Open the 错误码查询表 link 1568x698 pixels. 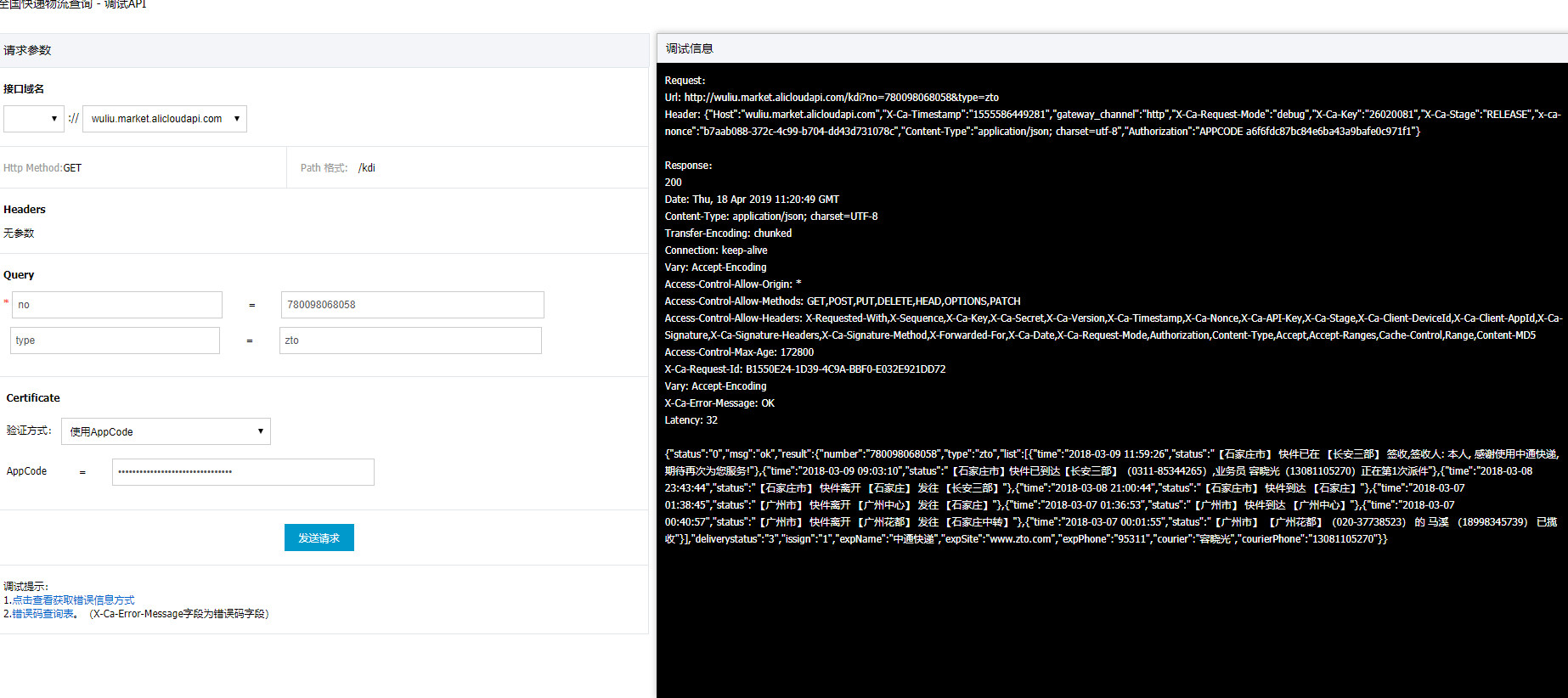coord(42,614)
